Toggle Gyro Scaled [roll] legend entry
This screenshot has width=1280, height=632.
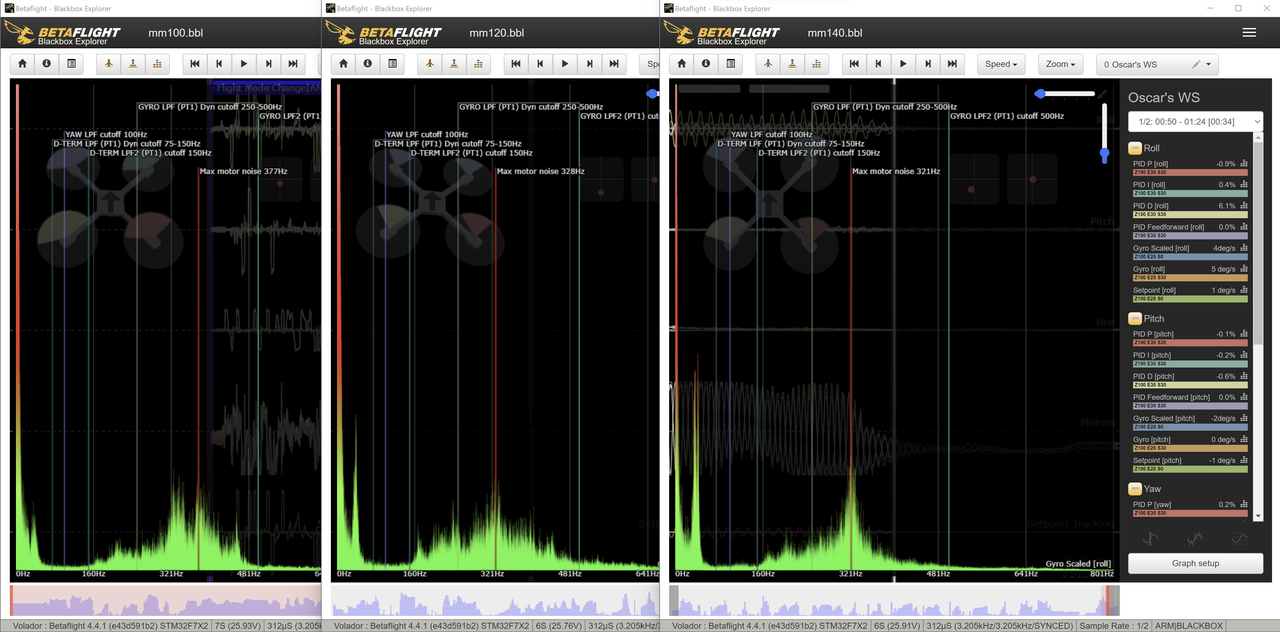(1190, 252)
